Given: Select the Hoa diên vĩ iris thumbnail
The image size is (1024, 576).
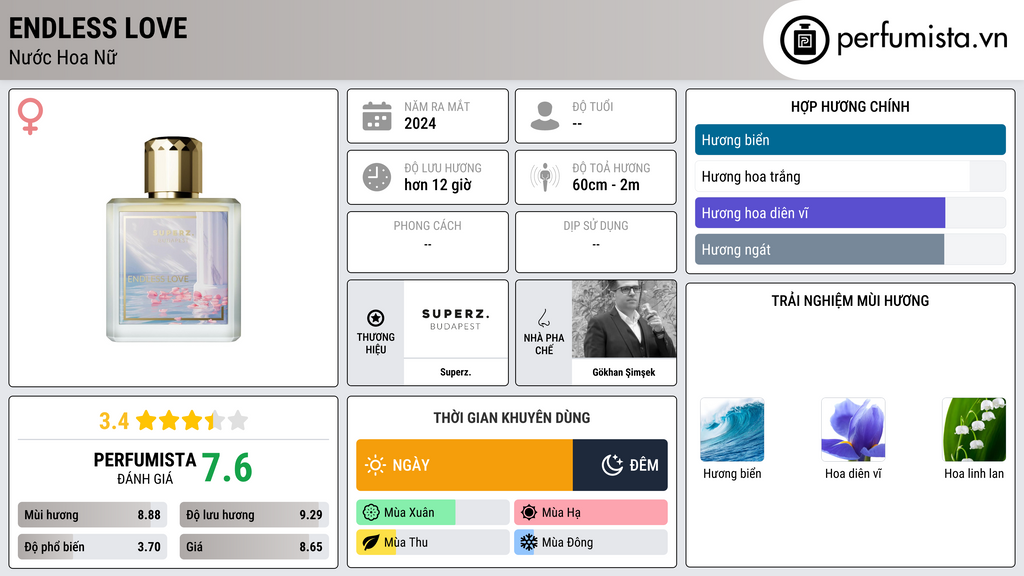Looking at the screenshot, I should tap(853, 430).
